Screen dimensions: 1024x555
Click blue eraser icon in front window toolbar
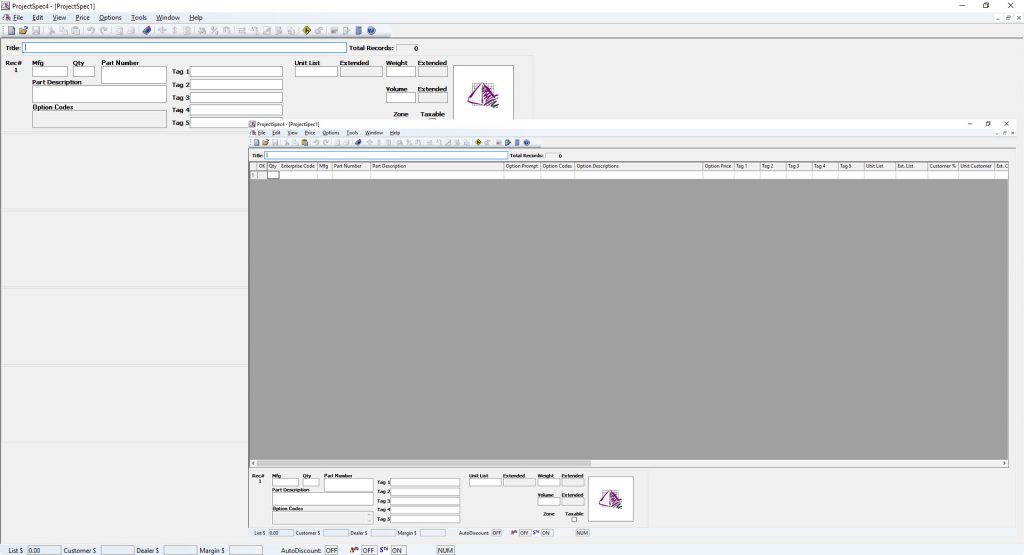(x=358, y=142)
